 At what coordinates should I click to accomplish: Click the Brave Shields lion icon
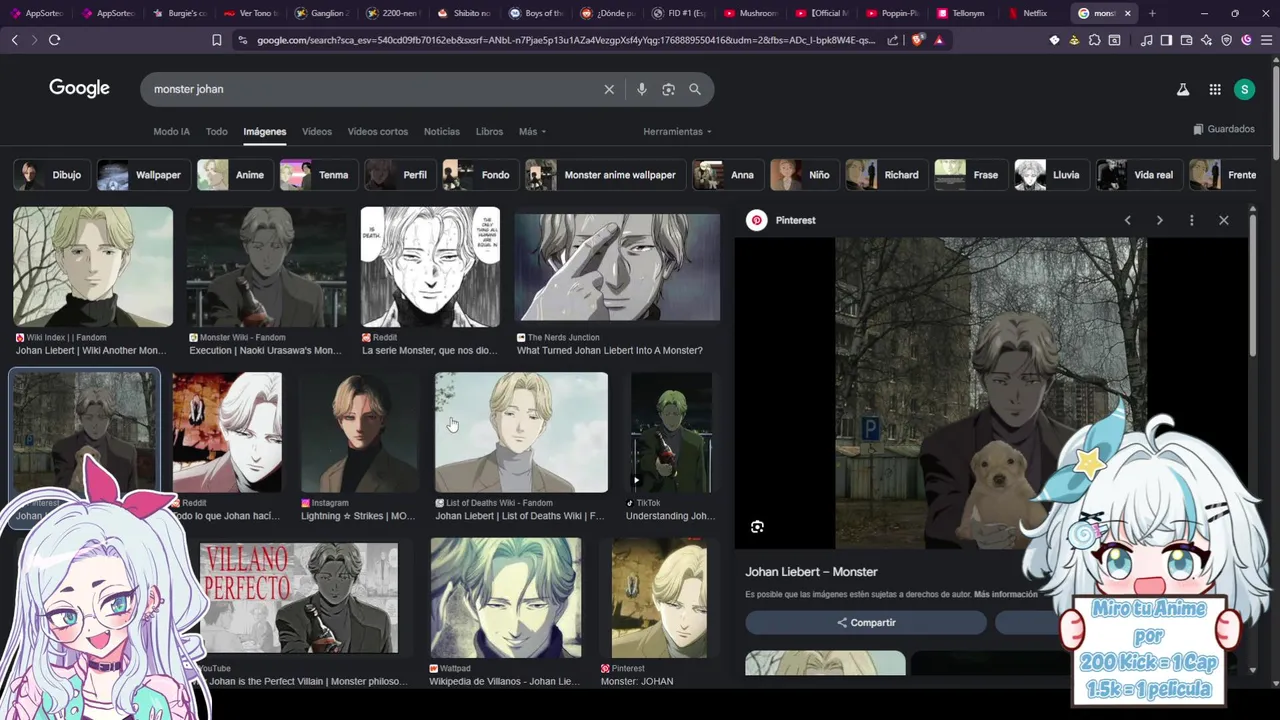[918, 40]
